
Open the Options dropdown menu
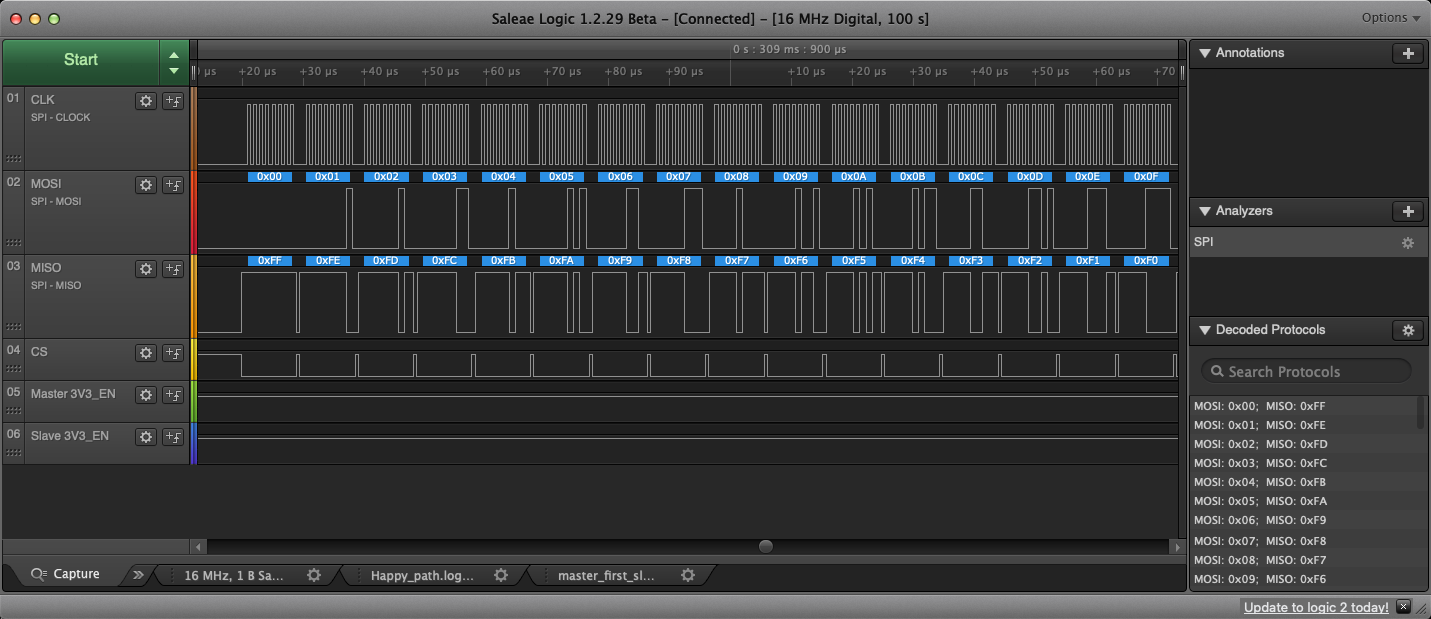coord(1390,18)
